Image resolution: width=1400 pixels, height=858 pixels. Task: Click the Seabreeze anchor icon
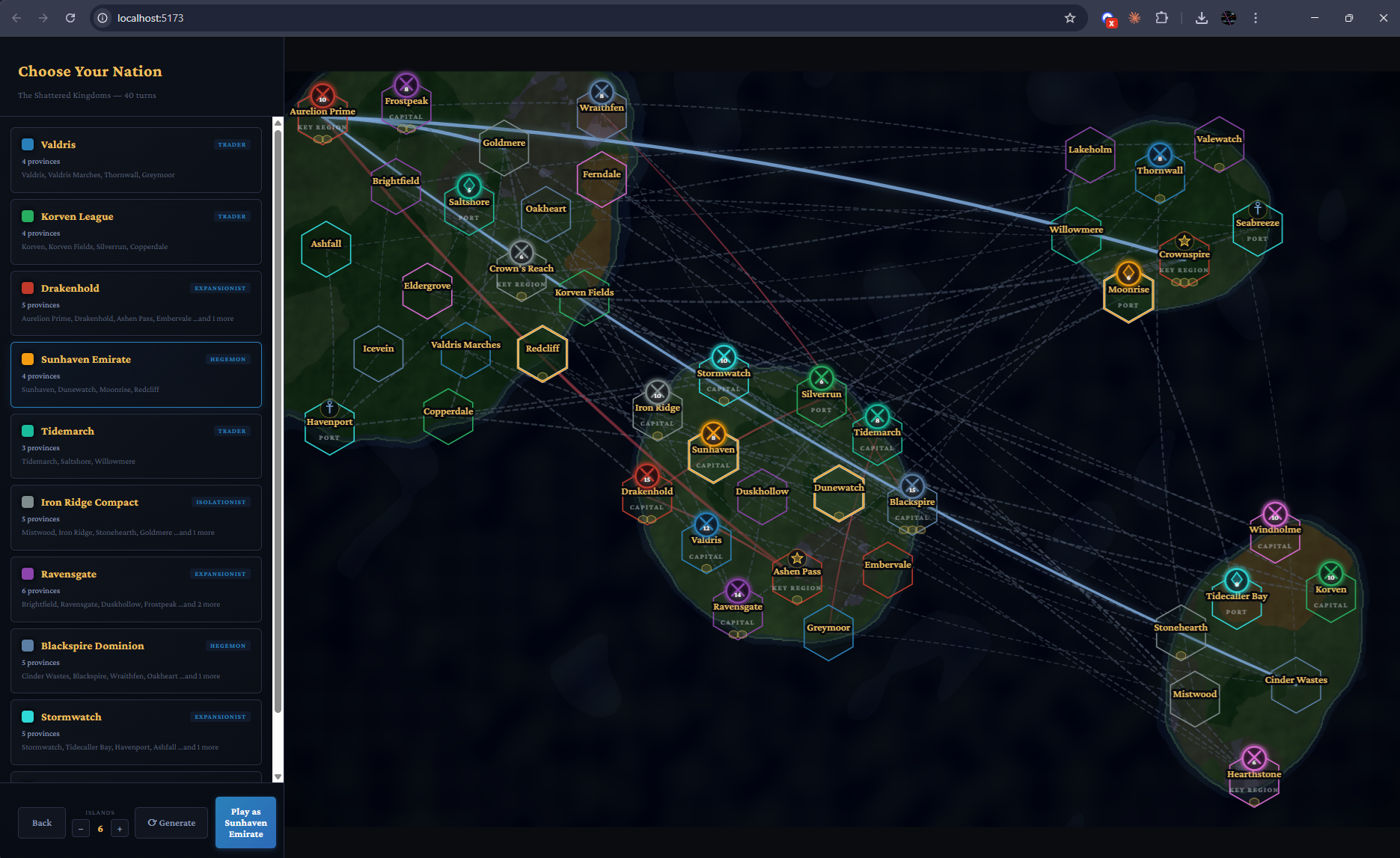[1258, 209]
